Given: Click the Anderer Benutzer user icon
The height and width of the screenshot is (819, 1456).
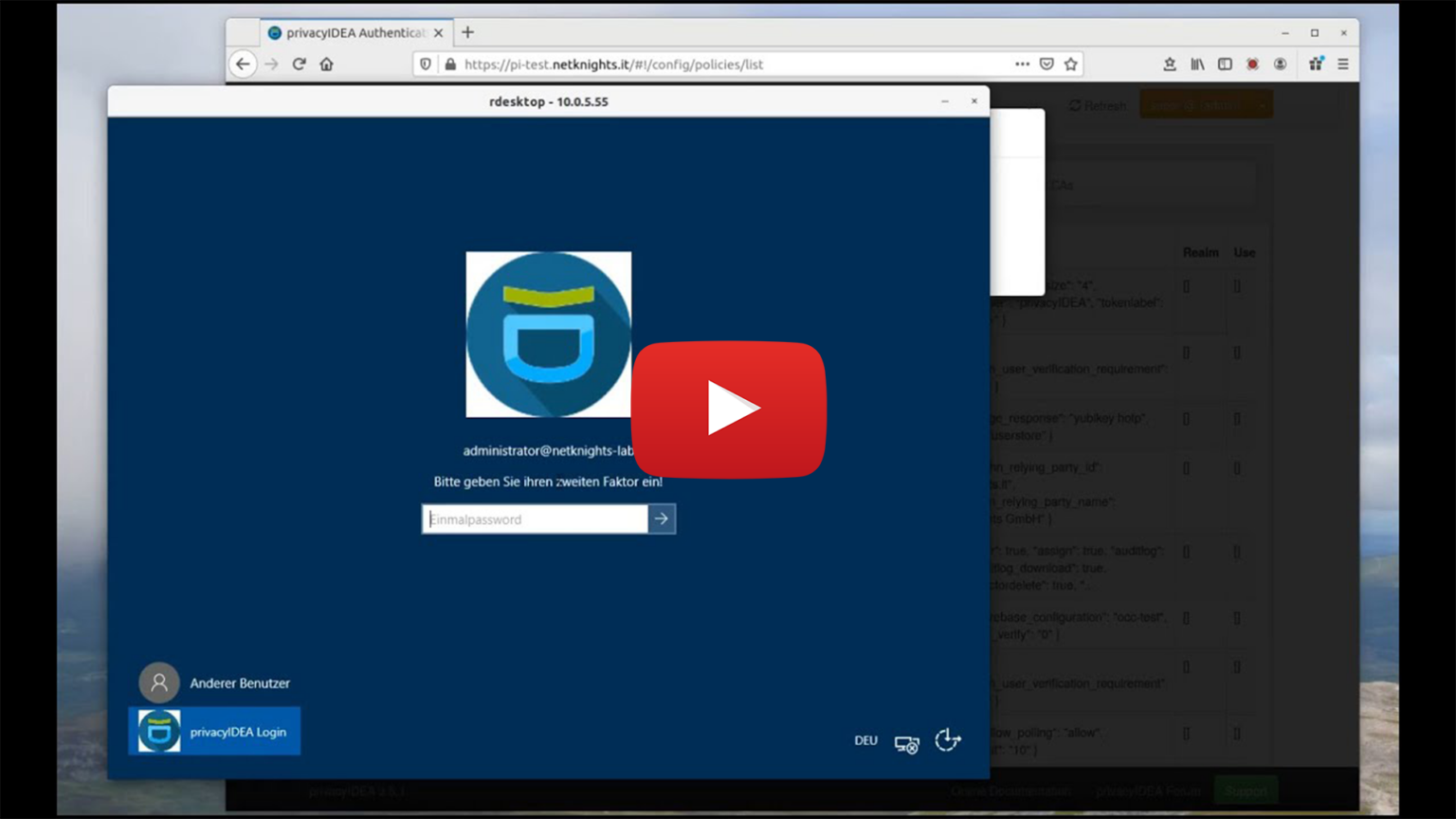Looking at the screenshot, I should [x=159, y=682].
